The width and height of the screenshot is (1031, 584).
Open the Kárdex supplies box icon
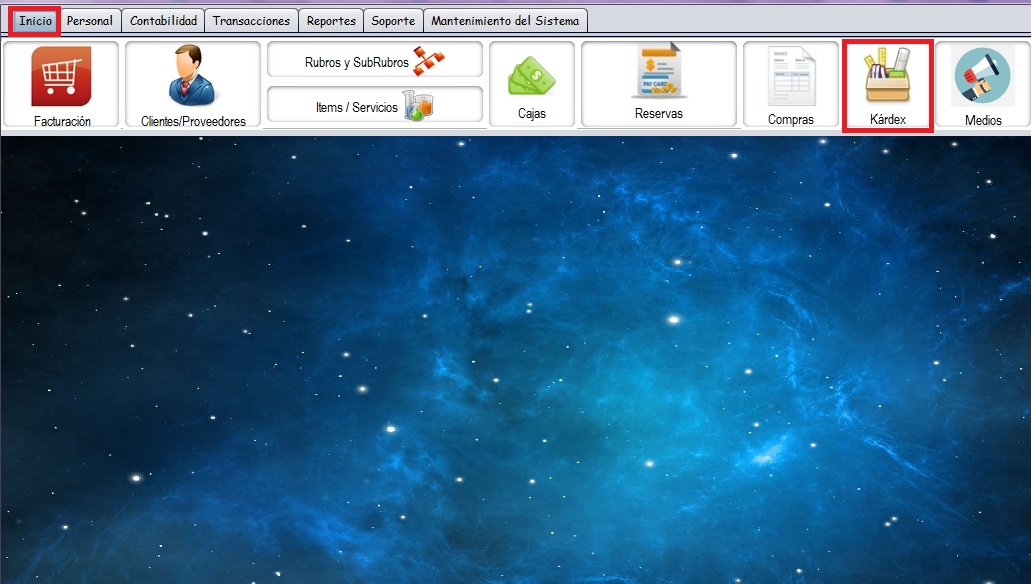887,76
